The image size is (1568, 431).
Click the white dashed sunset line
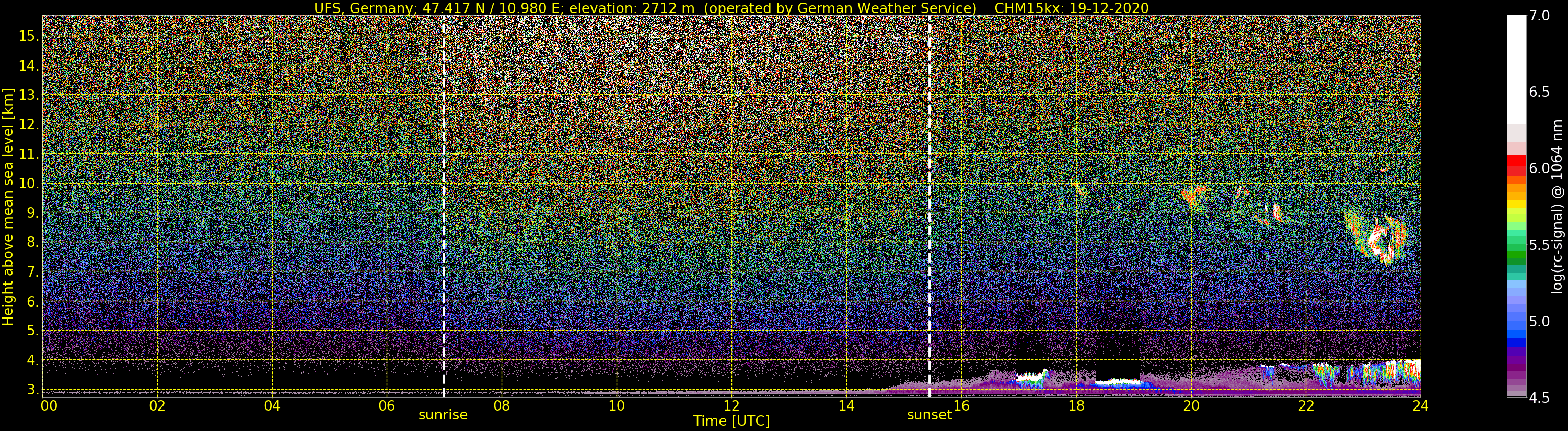pyautogui.click(x=930, y=206)
